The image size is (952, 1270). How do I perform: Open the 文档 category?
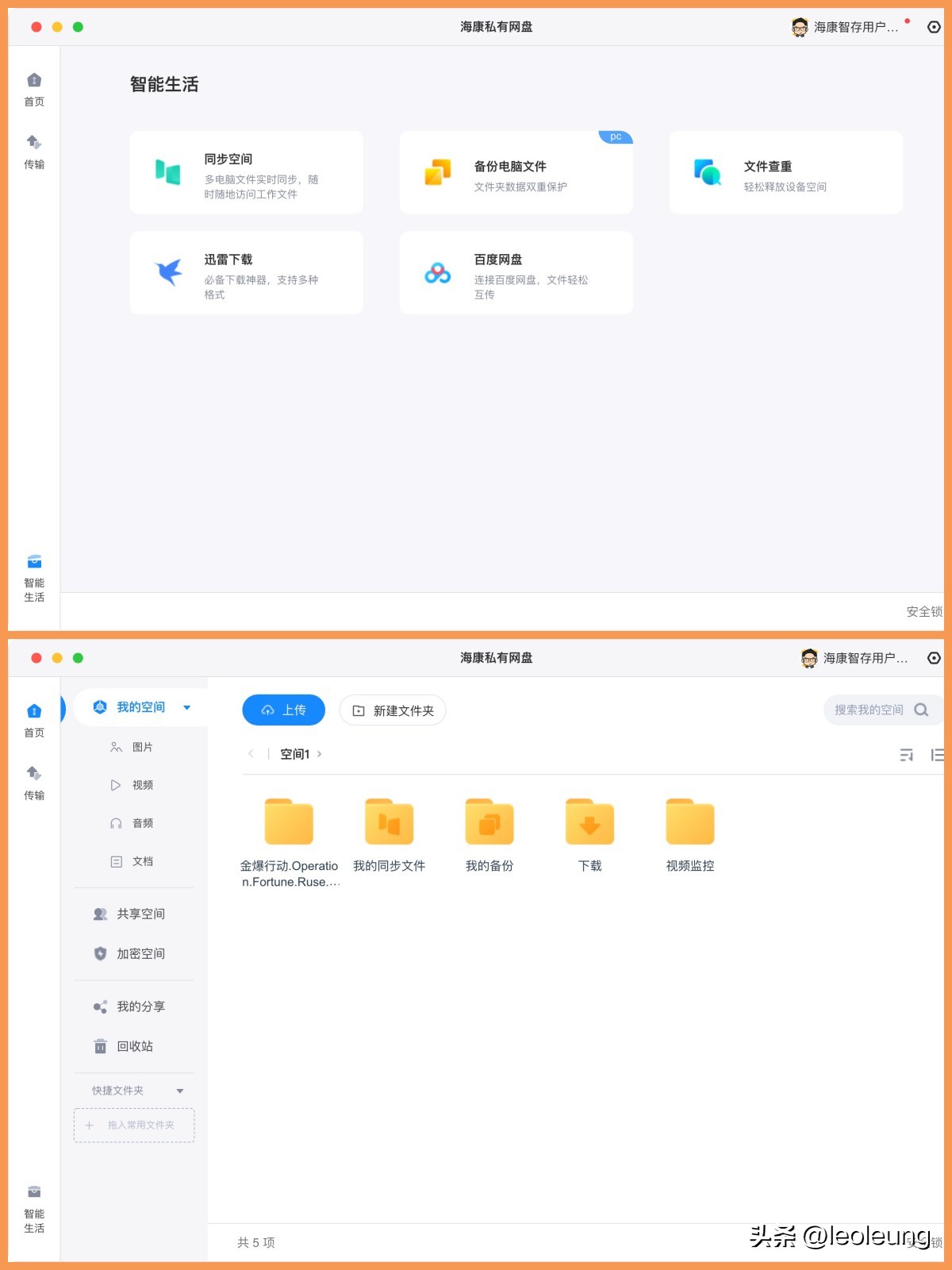[x=134, y=861]
